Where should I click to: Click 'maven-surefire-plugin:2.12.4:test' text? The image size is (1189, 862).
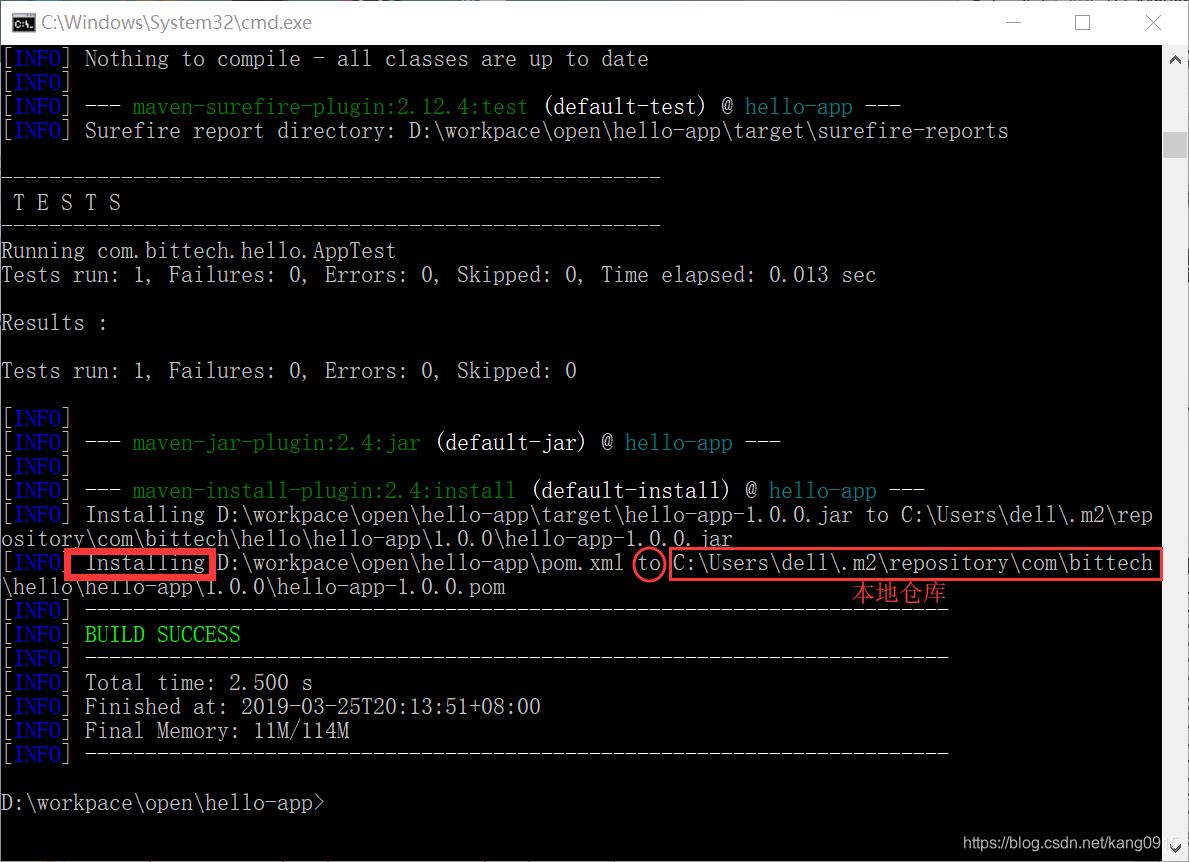click(x=330, y=107)
